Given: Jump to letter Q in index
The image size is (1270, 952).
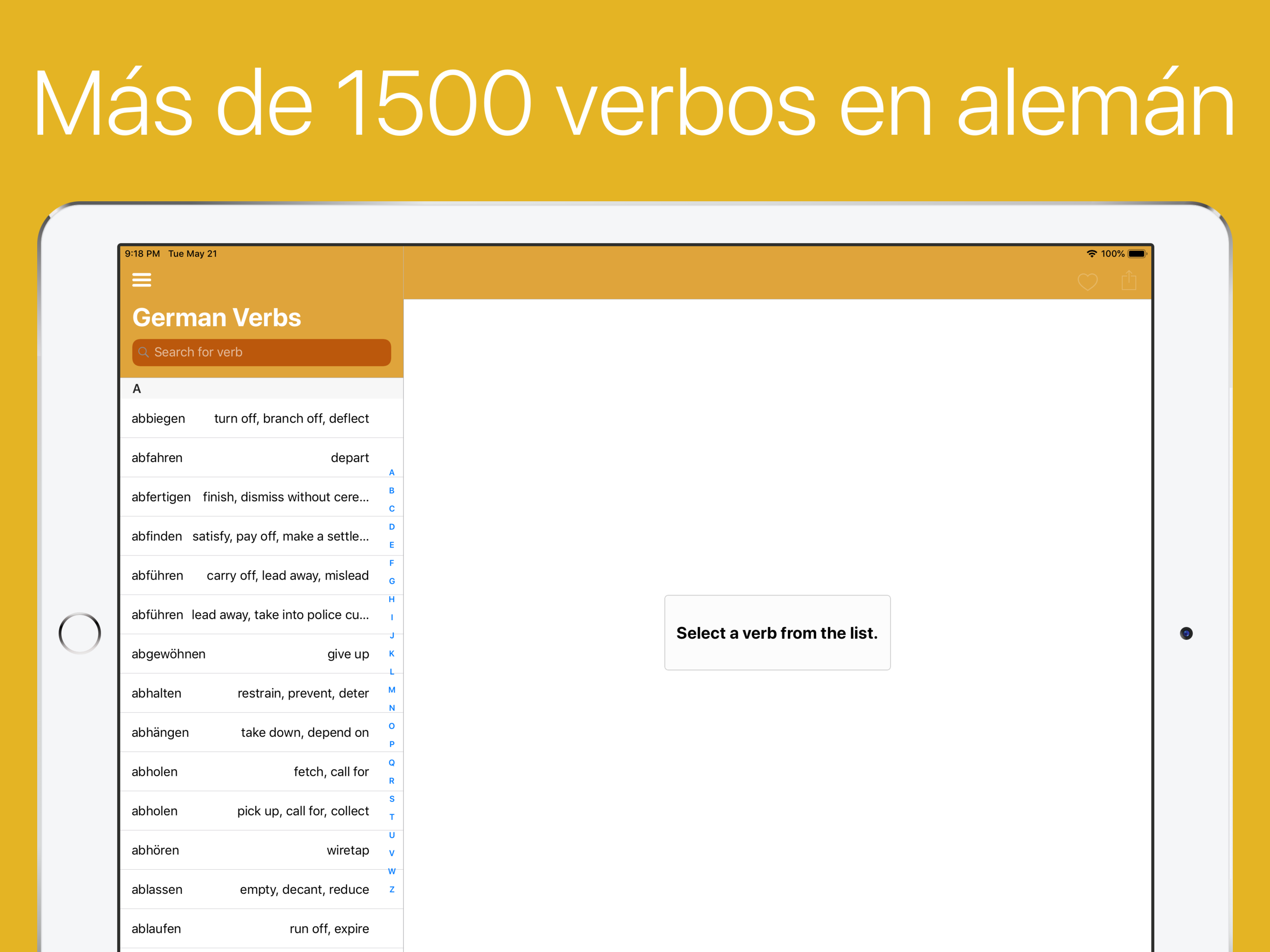Looking at the screenshot, I should coord(391,762).
